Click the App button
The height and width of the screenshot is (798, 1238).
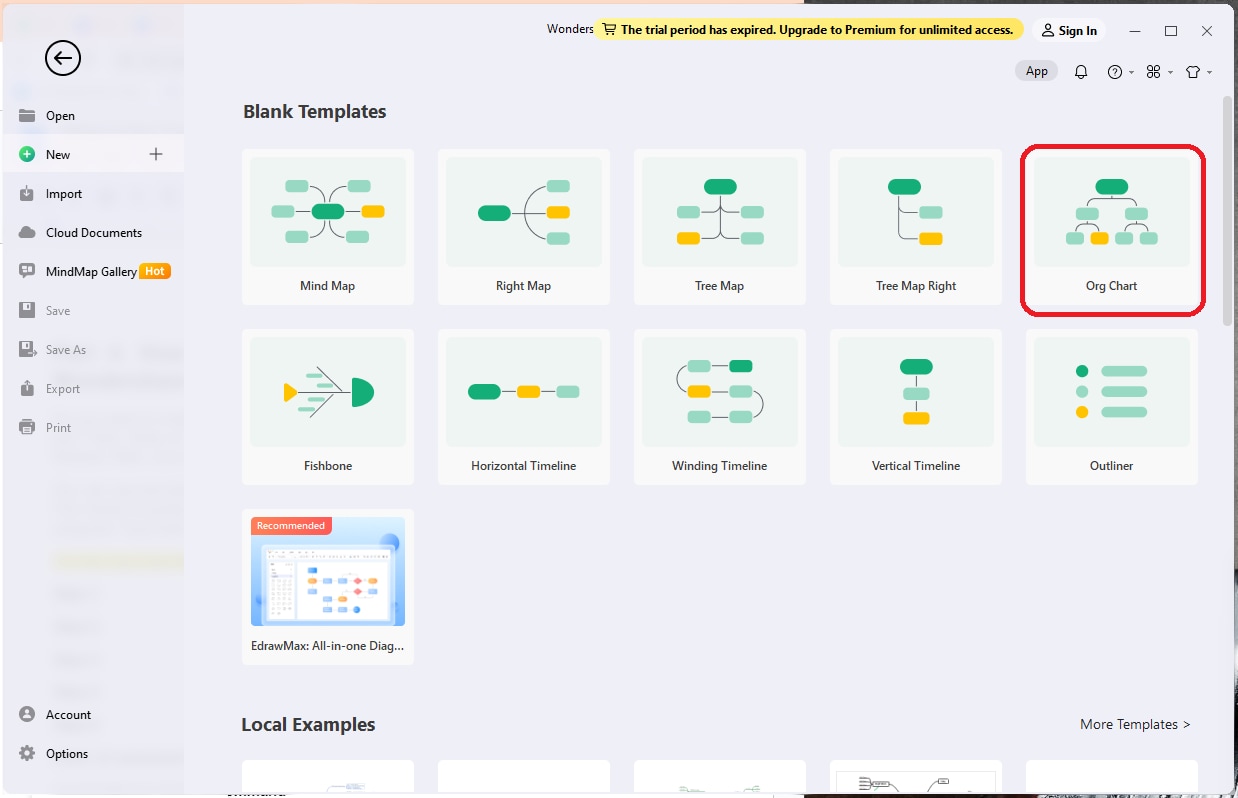1037,71
